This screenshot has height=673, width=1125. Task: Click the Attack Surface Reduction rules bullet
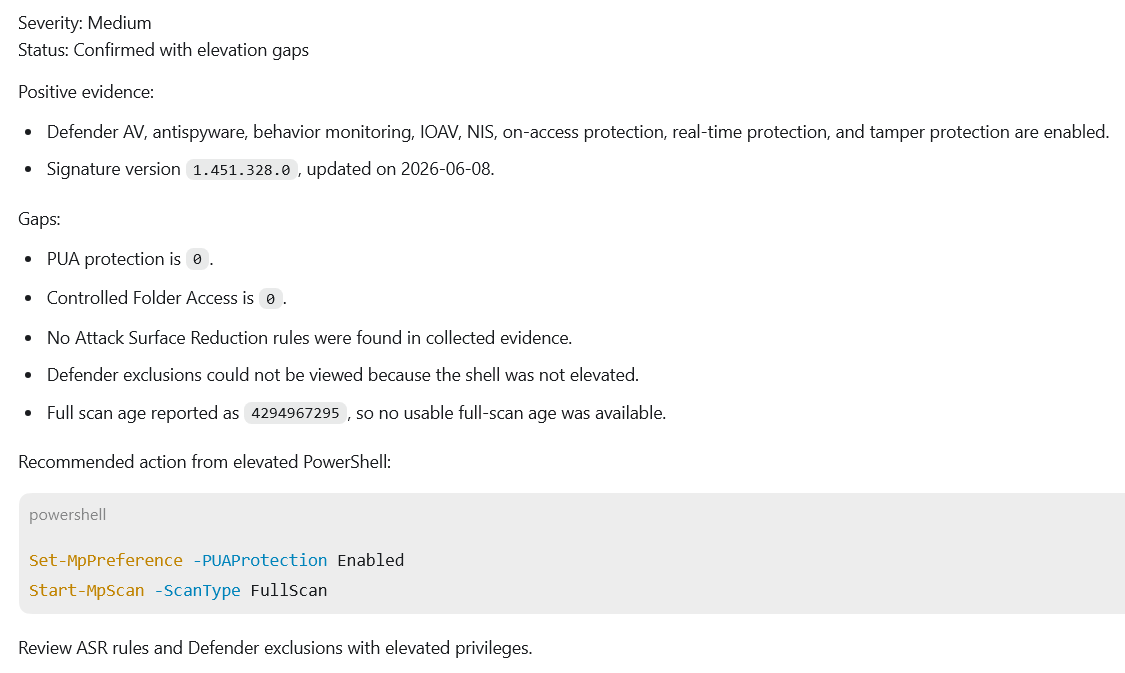pyautogui.click(x=309, y=338)
